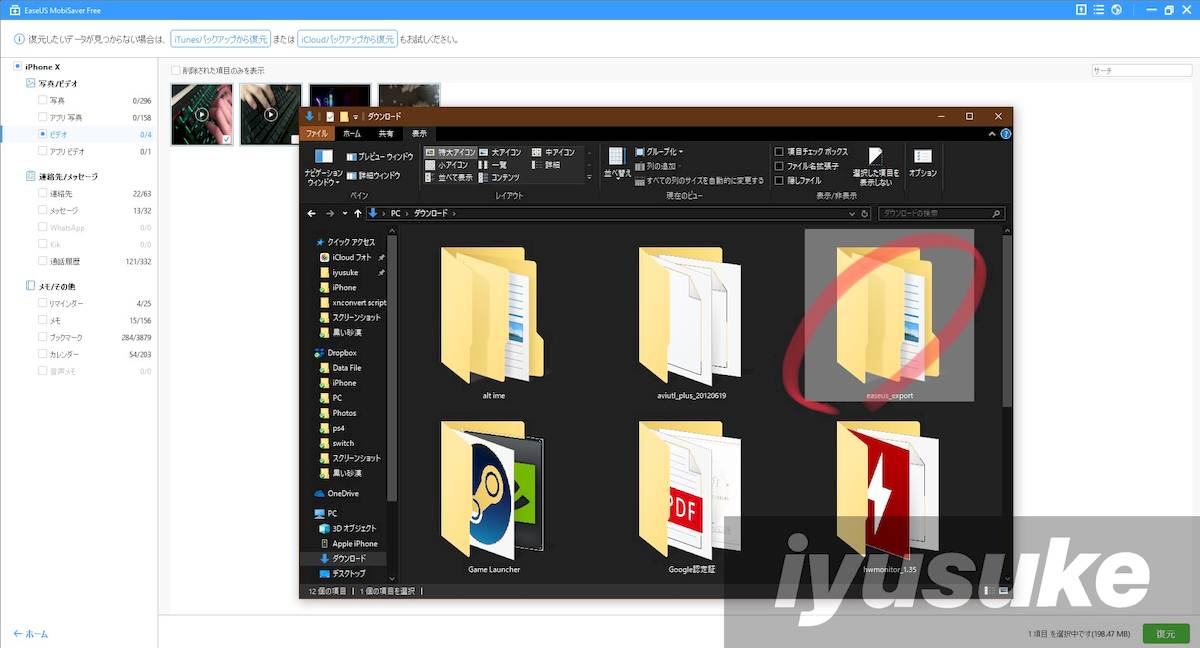Go back with Explorer back arrow

point(311,214)
